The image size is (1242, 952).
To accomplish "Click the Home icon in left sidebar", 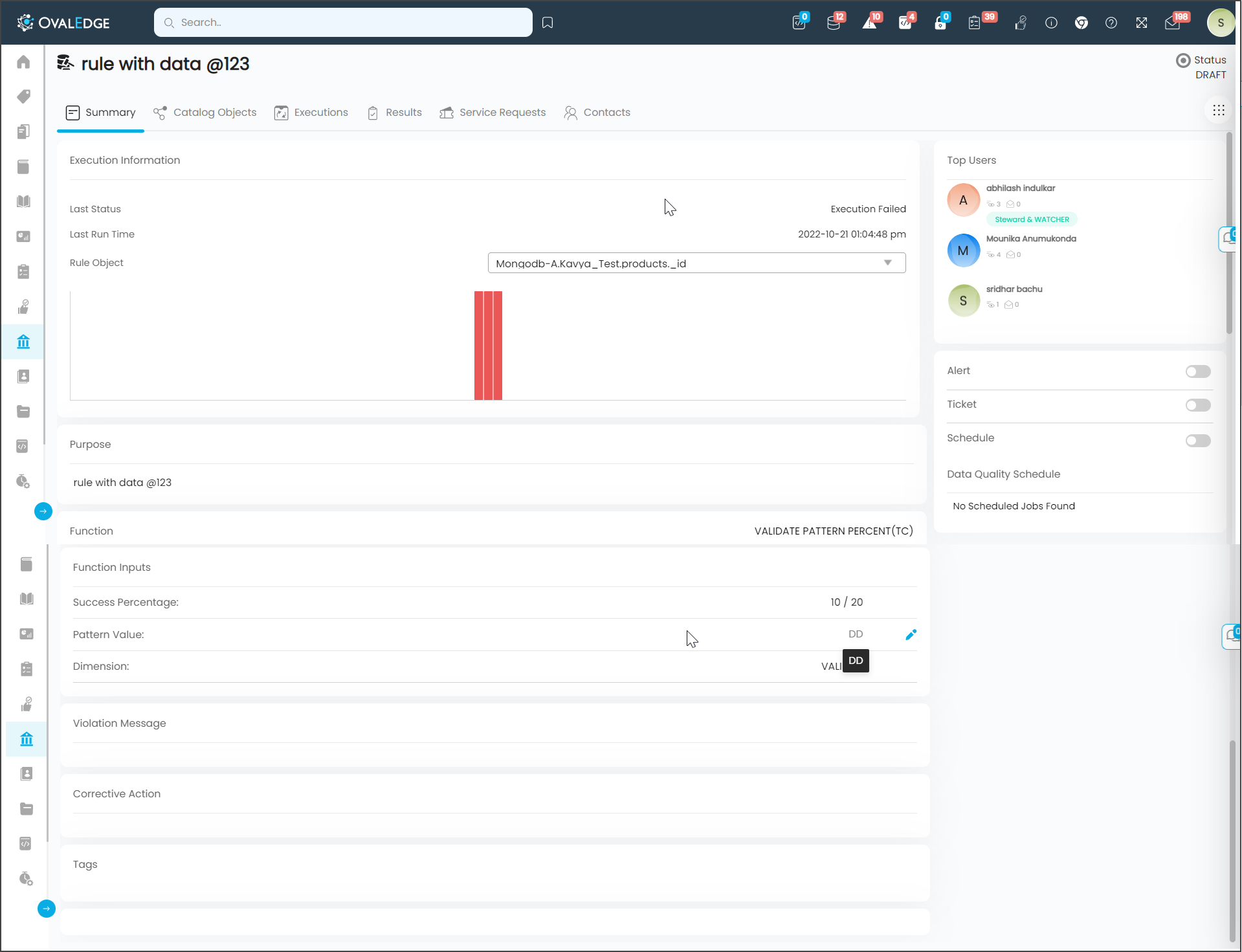I will (x=23, y=62).
